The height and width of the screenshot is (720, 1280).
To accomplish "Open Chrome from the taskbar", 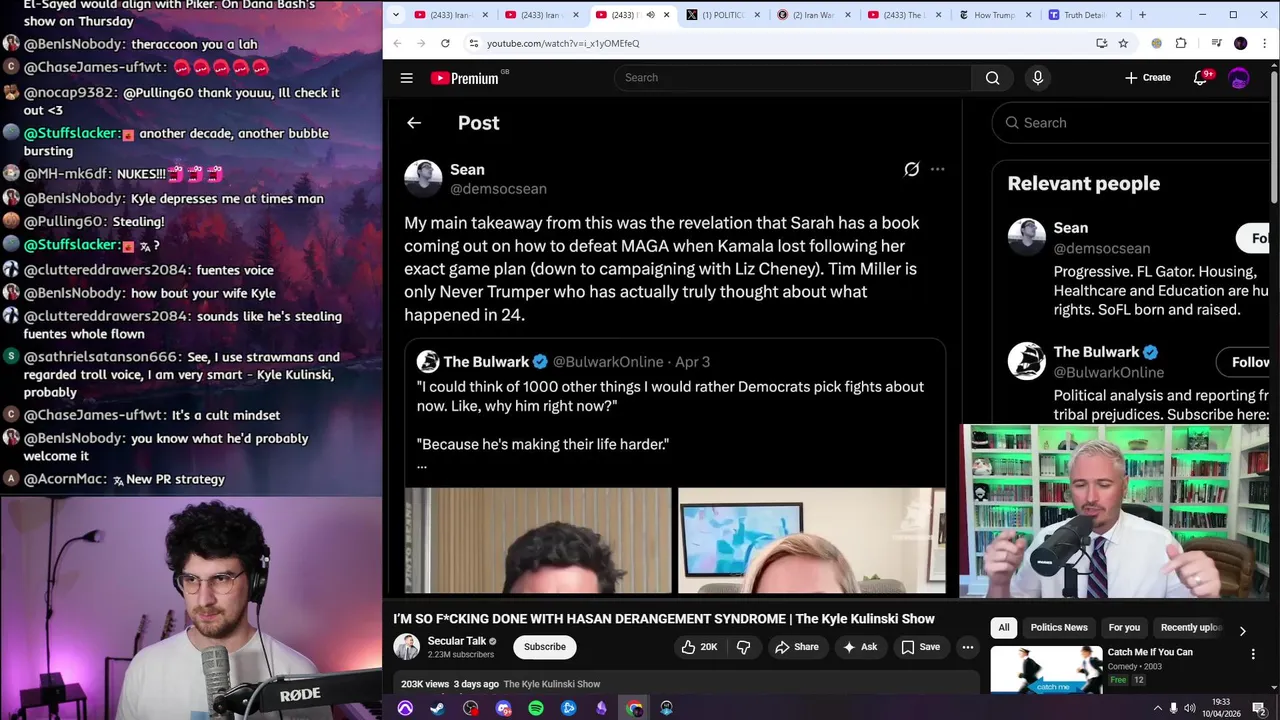I will coord(634,708).
